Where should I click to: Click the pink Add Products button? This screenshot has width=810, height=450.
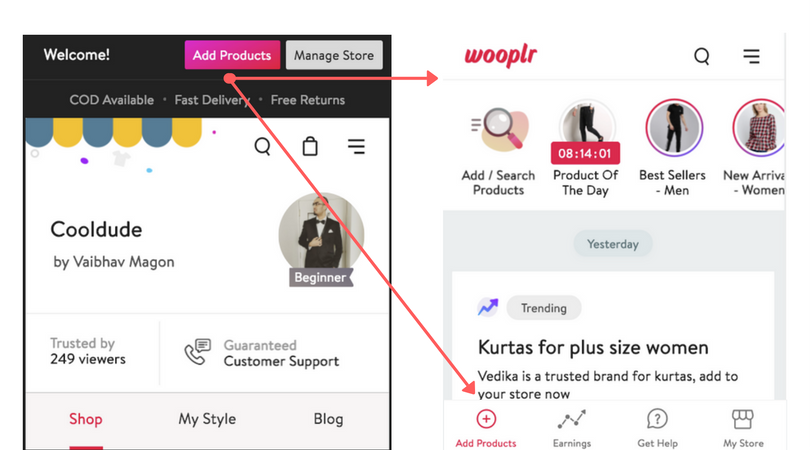pos(232,55)
